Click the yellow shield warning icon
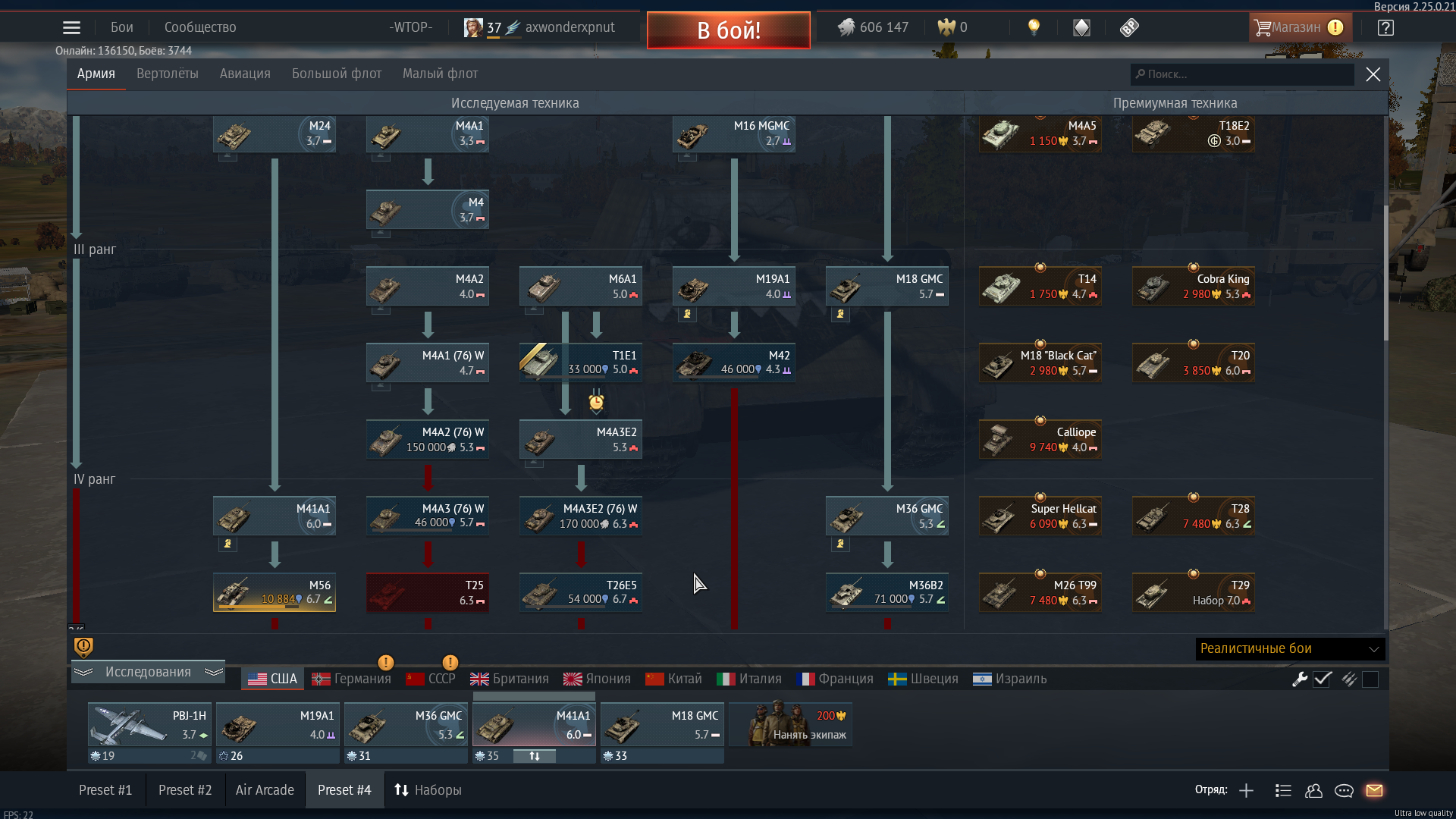The image size is (1456, 819). point(83,647)
